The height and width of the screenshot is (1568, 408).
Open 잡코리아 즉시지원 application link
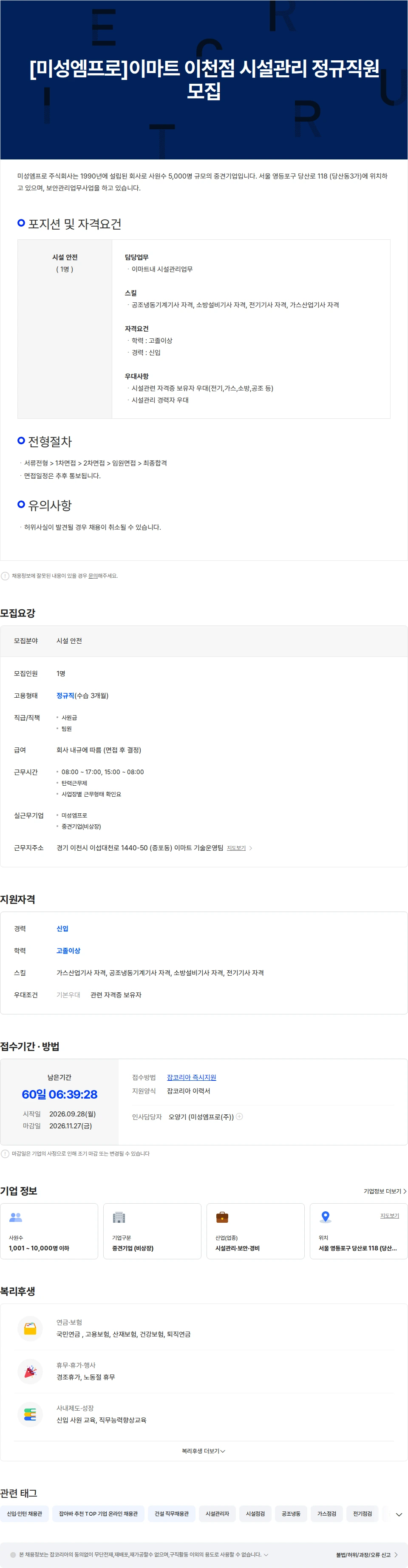click(191, 1077)
